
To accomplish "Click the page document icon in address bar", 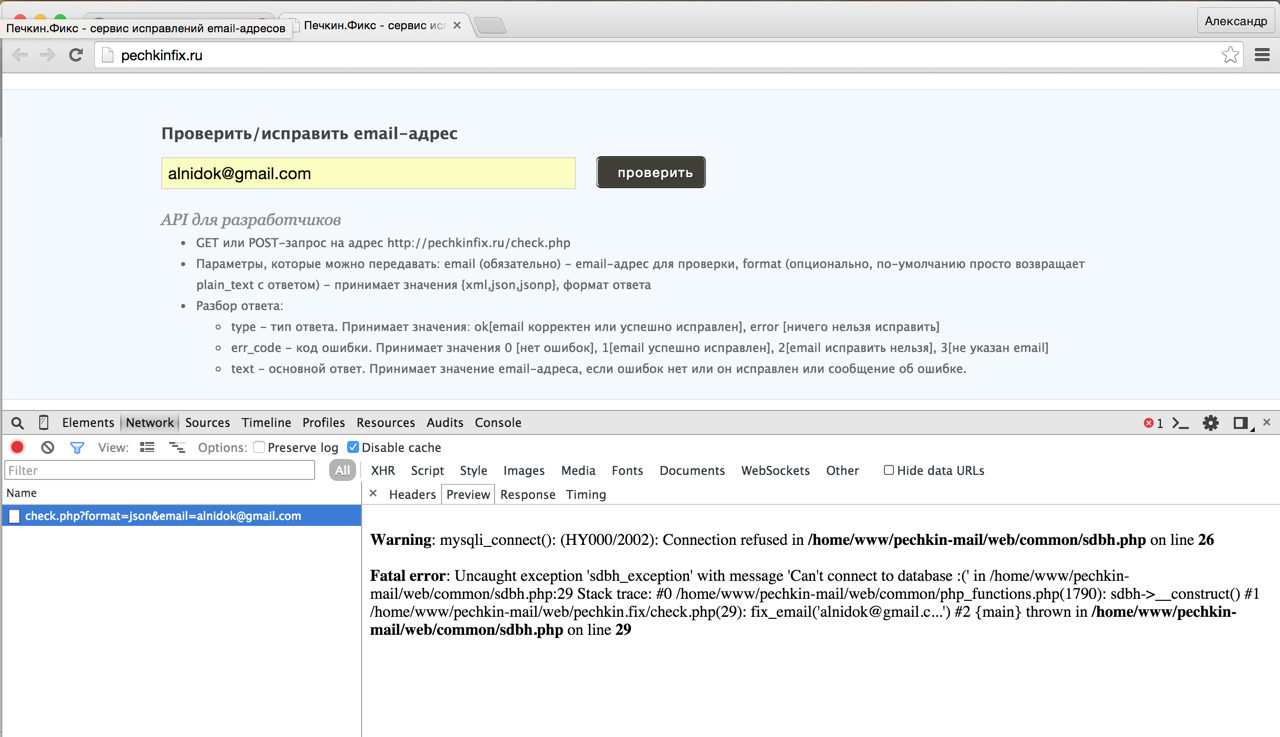I will click(108, 55).
